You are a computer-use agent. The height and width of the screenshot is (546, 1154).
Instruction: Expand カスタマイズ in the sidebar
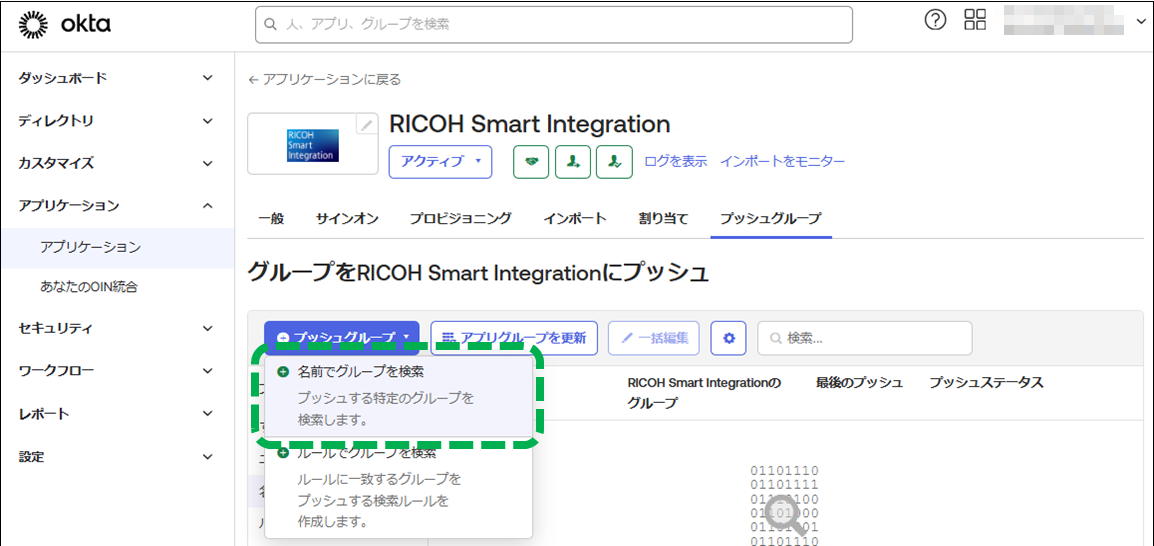pos(117,163)
